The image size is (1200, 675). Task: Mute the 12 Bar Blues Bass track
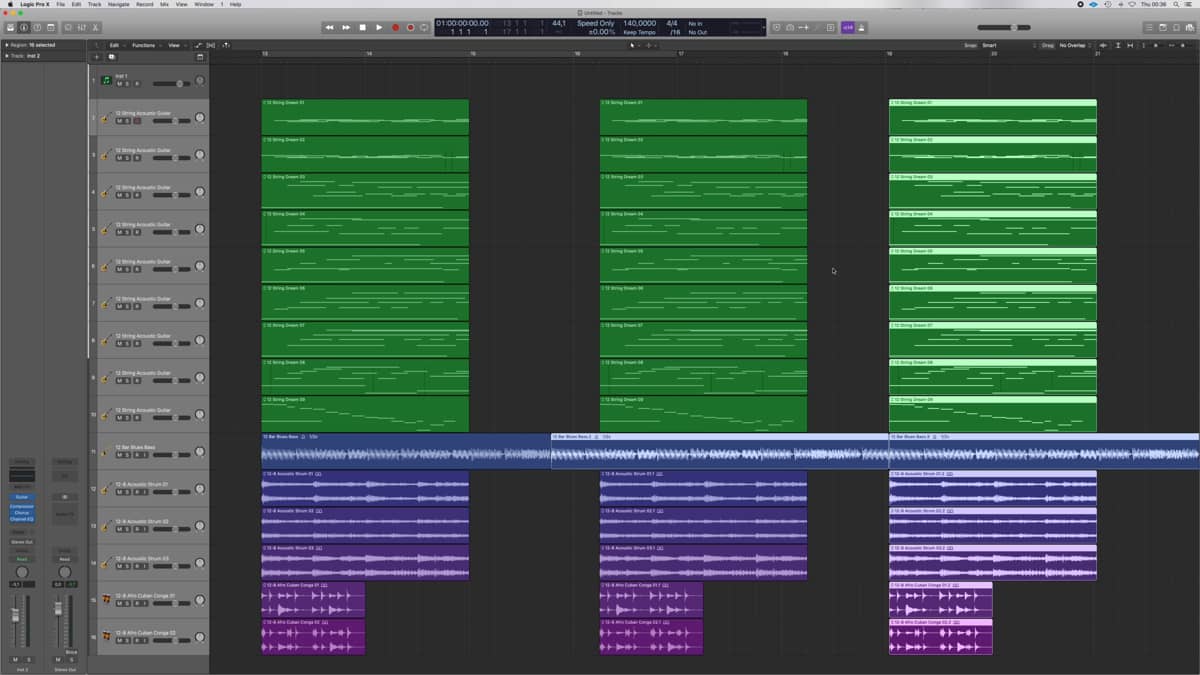click(118, 455)
